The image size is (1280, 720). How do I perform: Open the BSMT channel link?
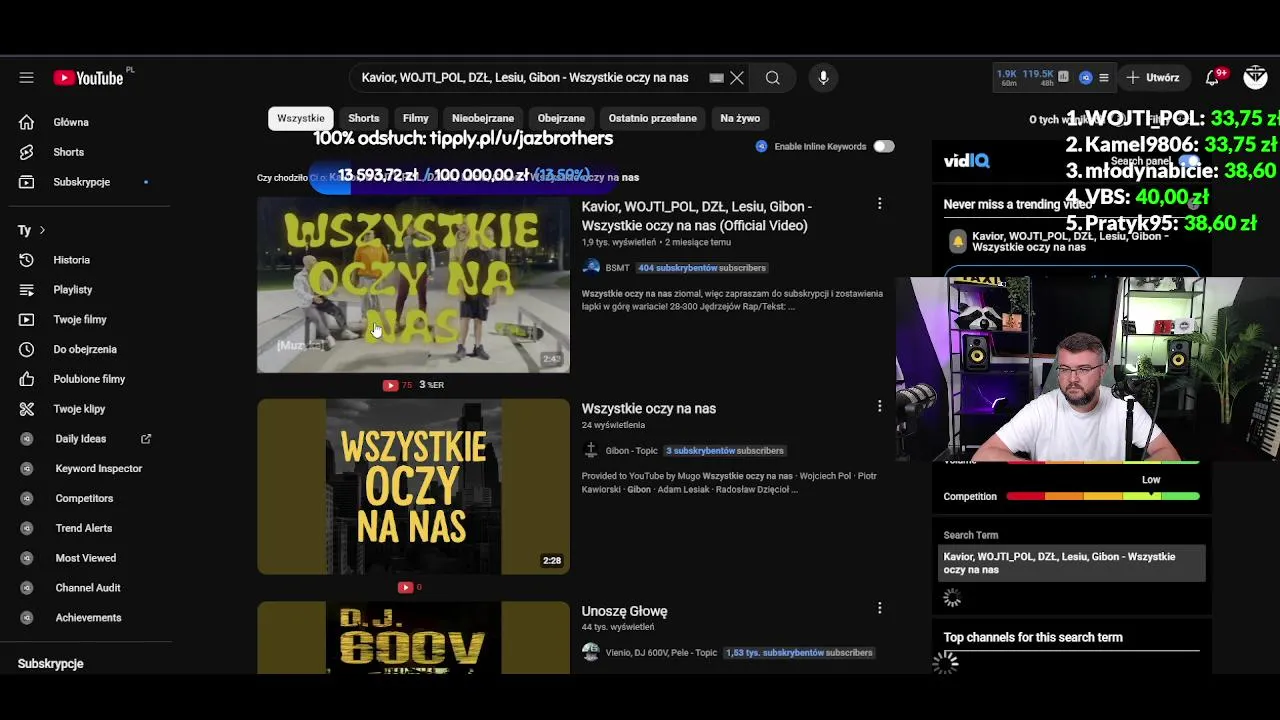pos(617,268)
